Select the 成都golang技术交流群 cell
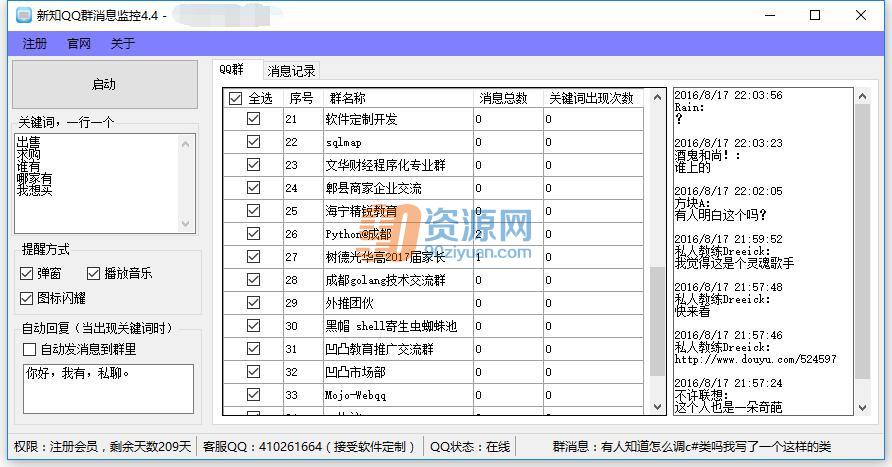 (x=398, y=280)
